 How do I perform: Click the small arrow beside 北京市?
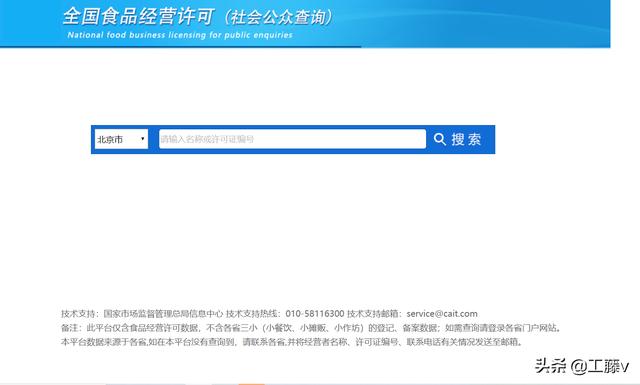coord(142,139)
